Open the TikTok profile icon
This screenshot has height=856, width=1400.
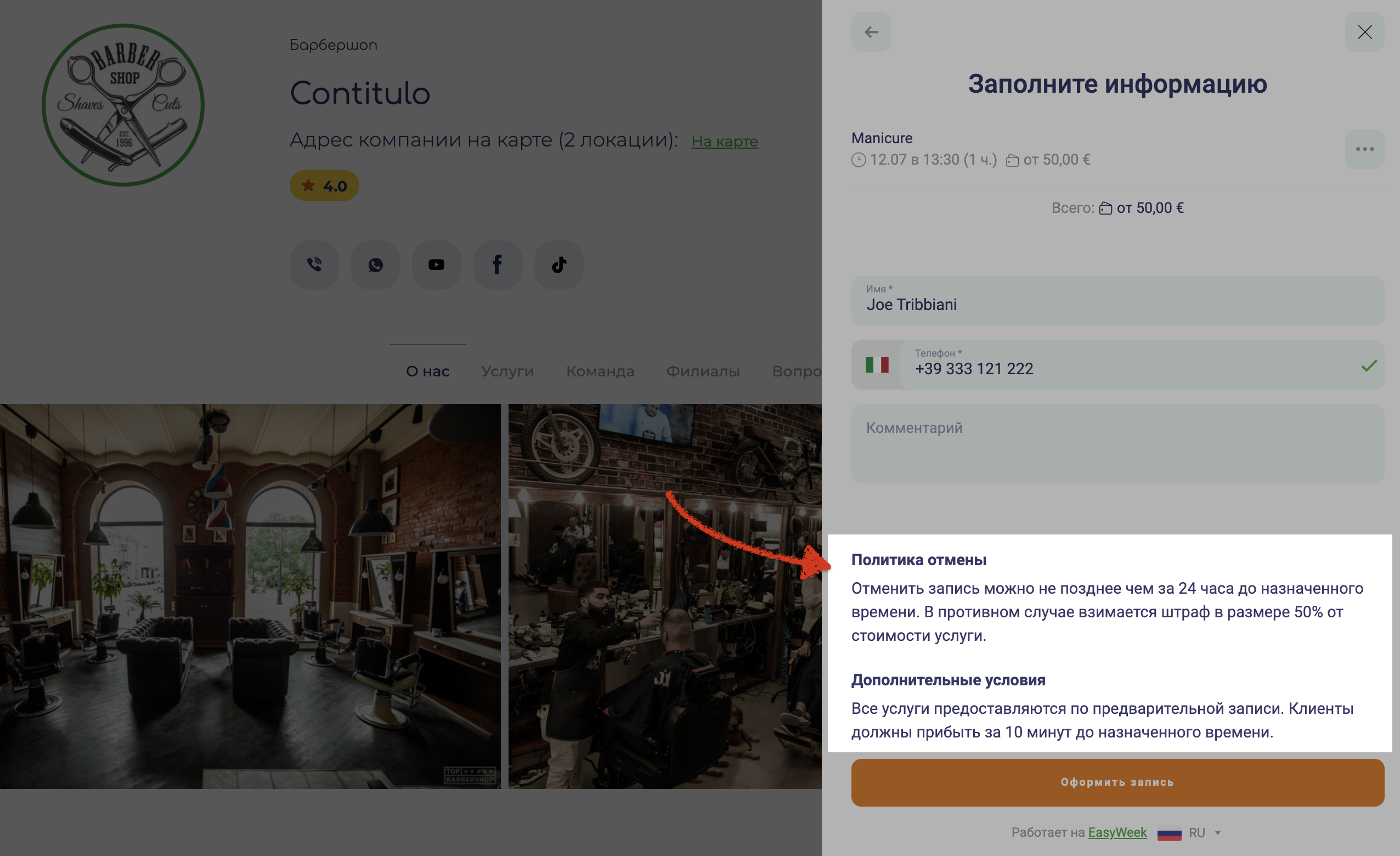(x=558, y=264)
